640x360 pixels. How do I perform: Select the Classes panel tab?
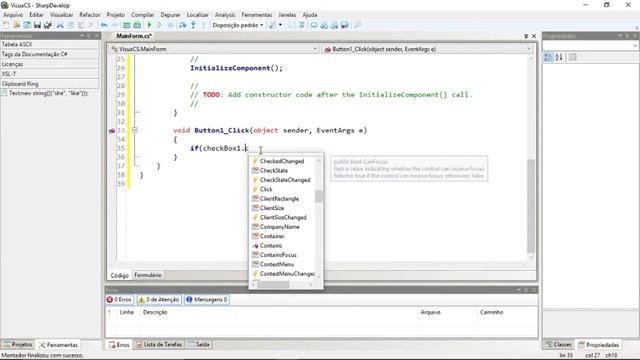coord(558,344)
